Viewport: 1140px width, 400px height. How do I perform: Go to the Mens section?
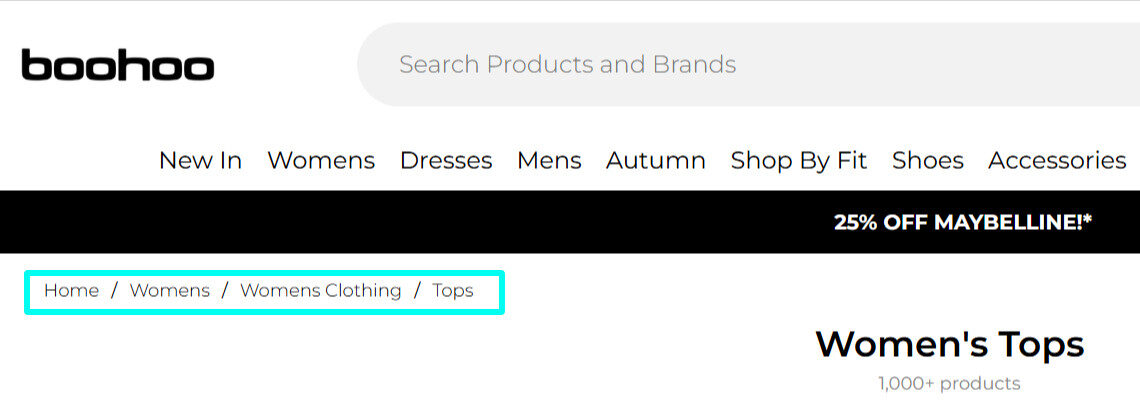[549, 160]
